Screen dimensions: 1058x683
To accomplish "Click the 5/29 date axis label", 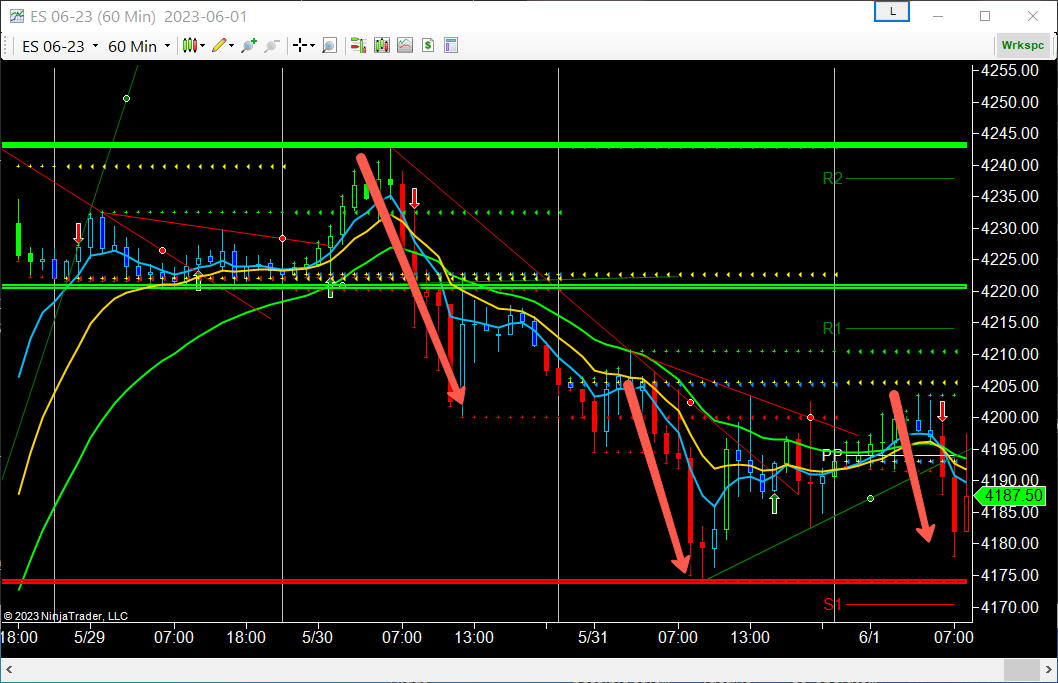I will coord(89,637).
